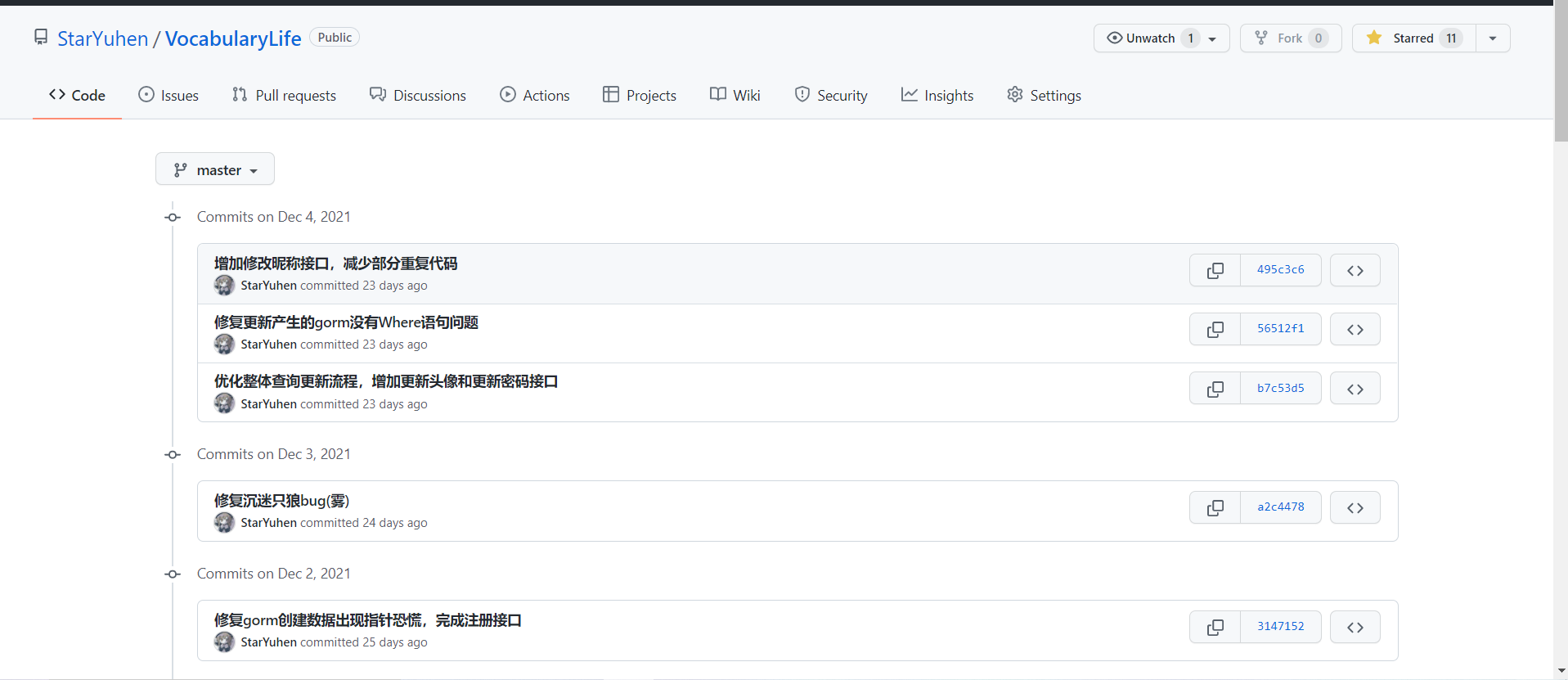Click StarYuhen avatar on 495c3c6 commit row
Screen dimensions: 1568x680
point(224,286)
